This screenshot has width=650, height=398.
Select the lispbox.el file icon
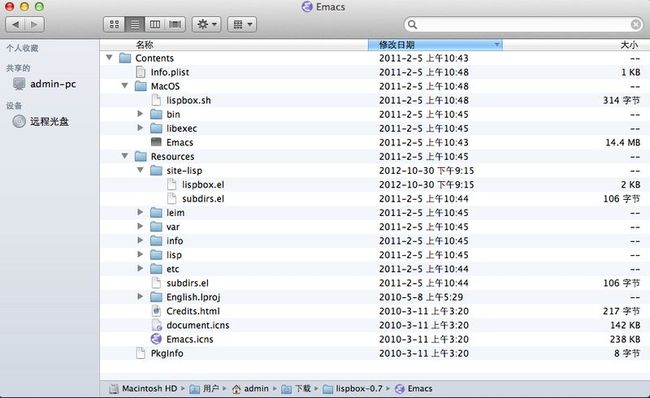click(x=172, y=184)
